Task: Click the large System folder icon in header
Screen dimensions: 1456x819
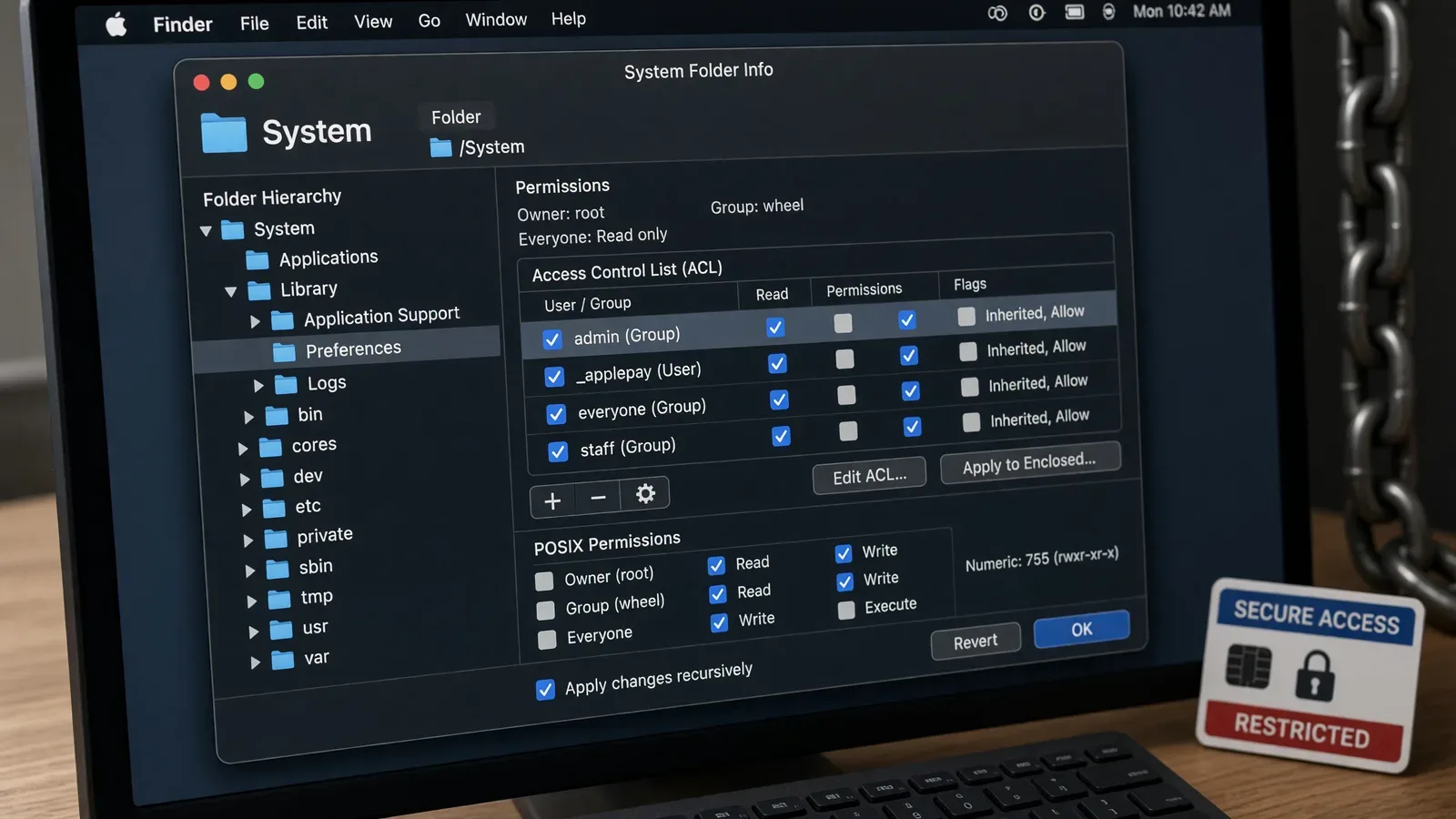Action: pos(224,132)
